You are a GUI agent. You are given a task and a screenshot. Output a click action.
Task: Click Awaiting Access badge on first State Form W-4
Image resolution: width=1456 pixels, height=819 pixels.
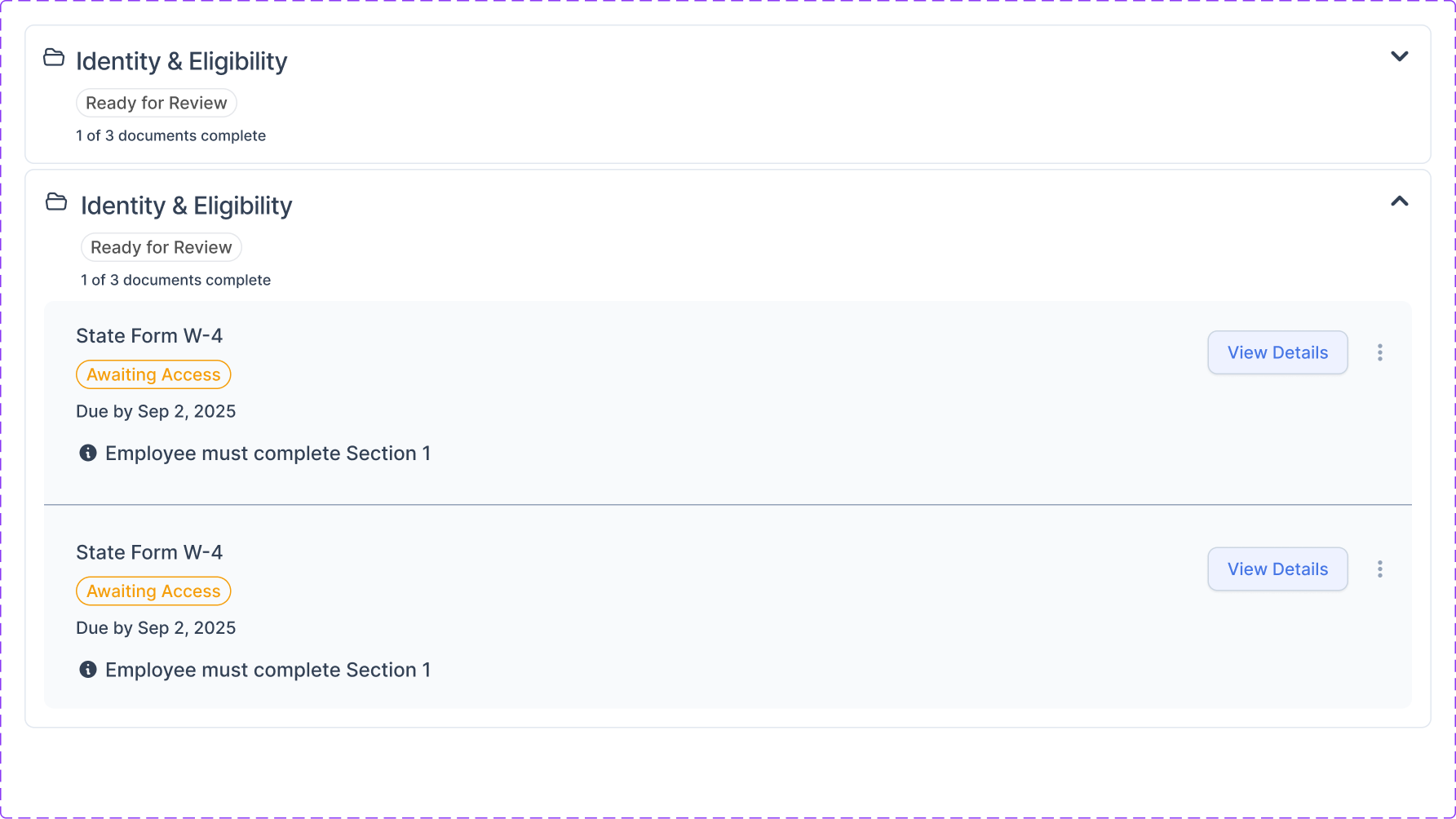(153, 375)
